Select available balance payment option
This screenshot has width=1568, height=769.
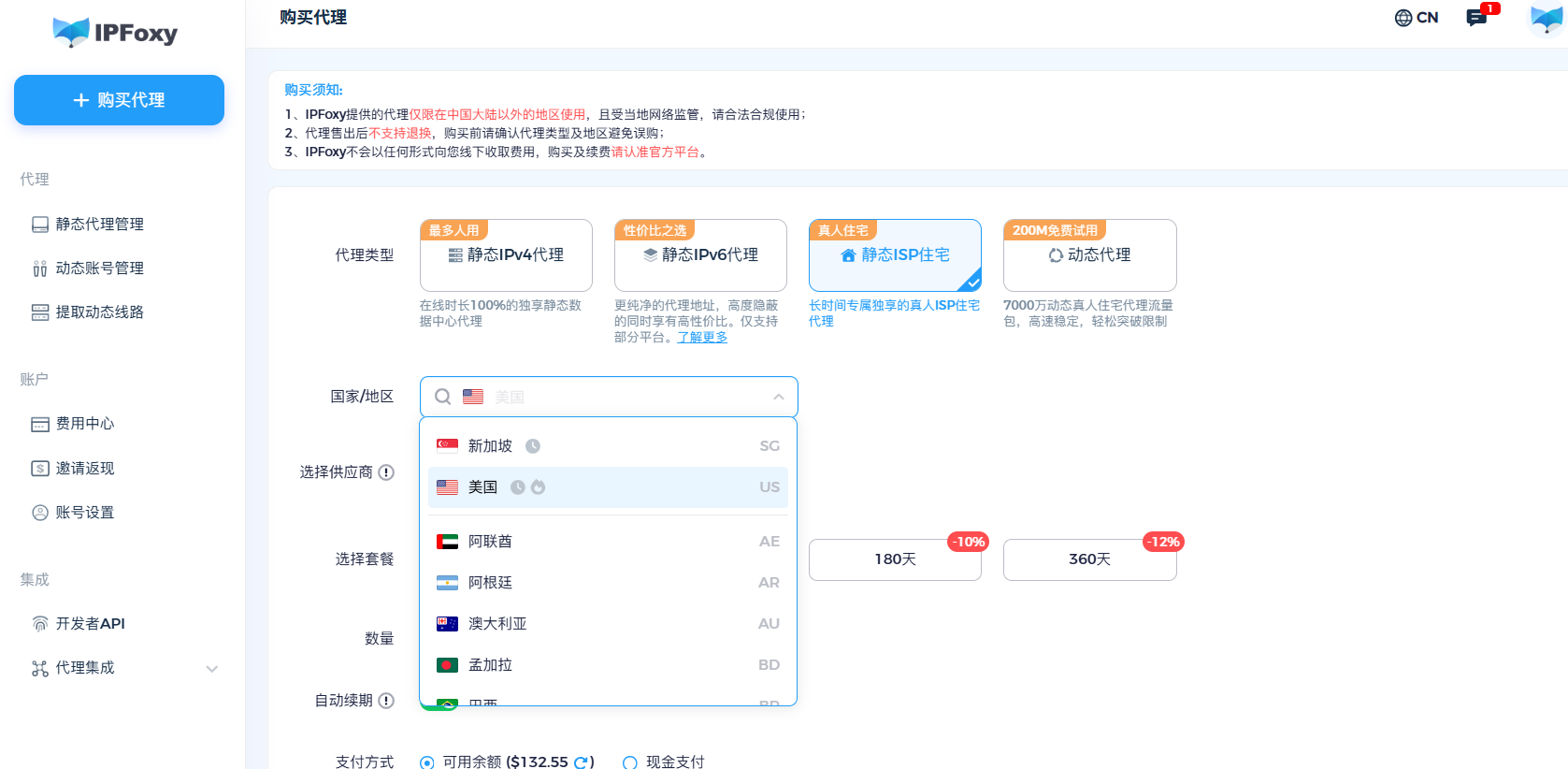point(427,762)
